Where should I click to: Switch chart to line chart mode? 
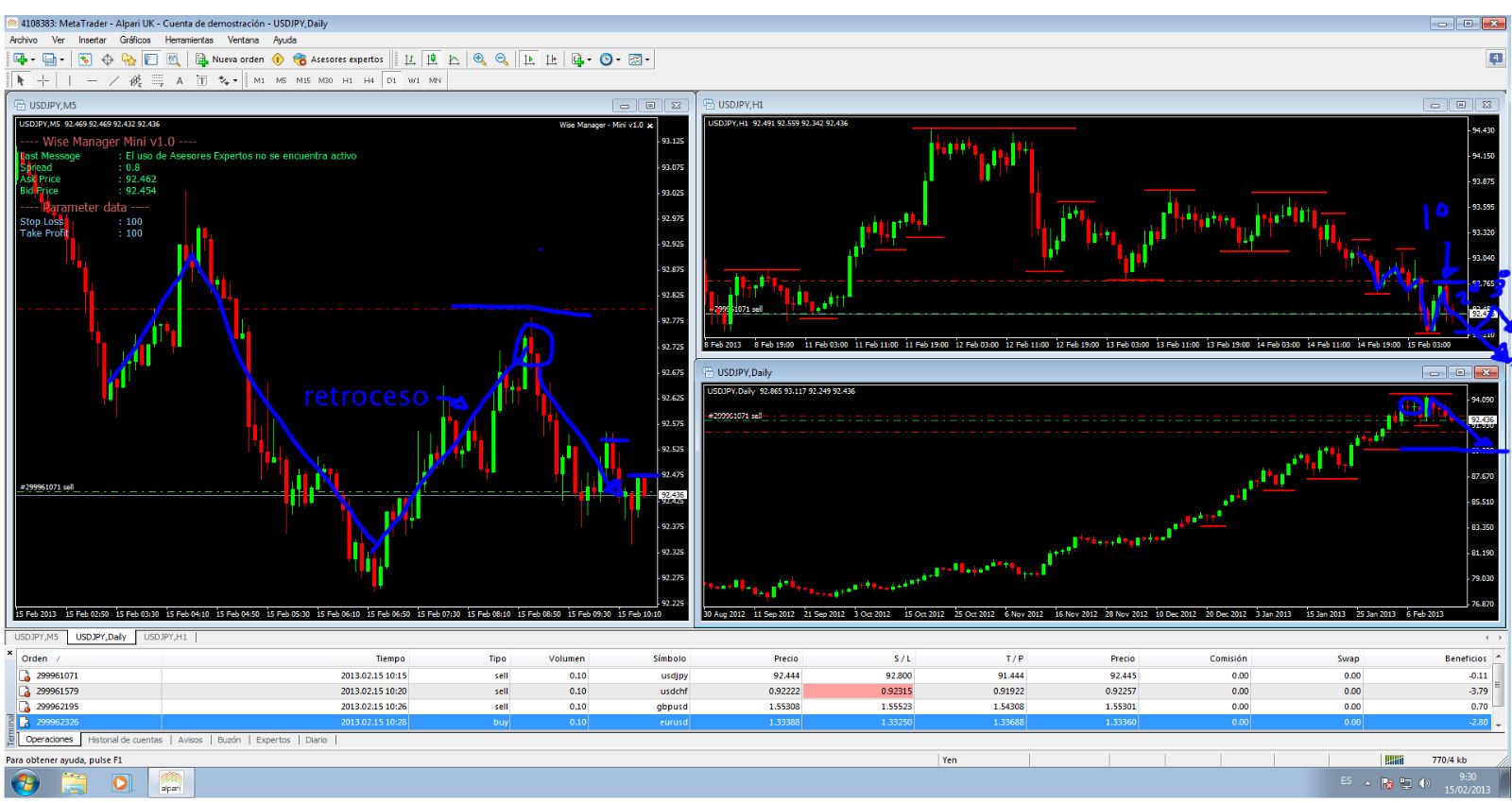[454, 59]
